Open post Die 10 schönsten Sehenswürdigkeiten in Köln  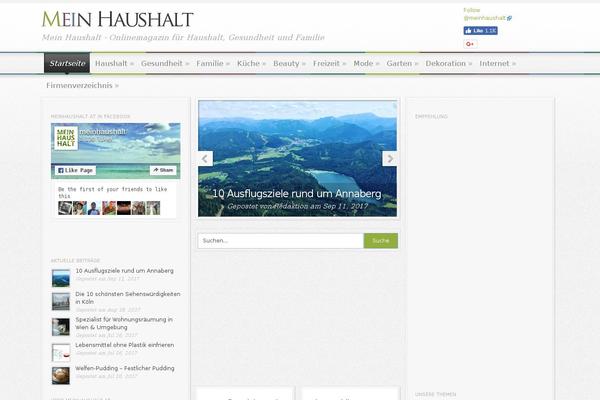coord(128,298)
